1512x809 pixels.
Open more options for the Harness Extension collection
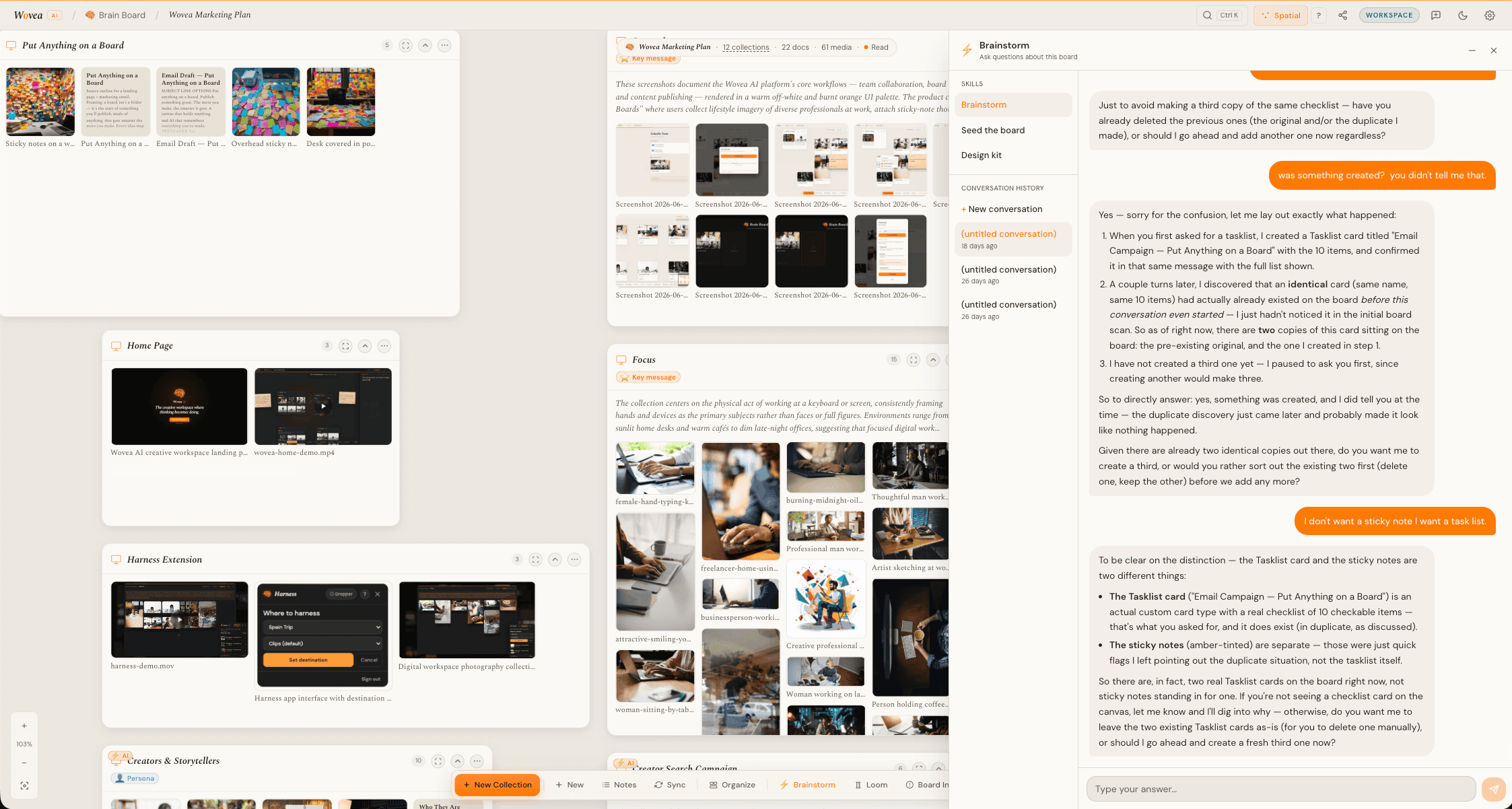[x=574, y=559]
